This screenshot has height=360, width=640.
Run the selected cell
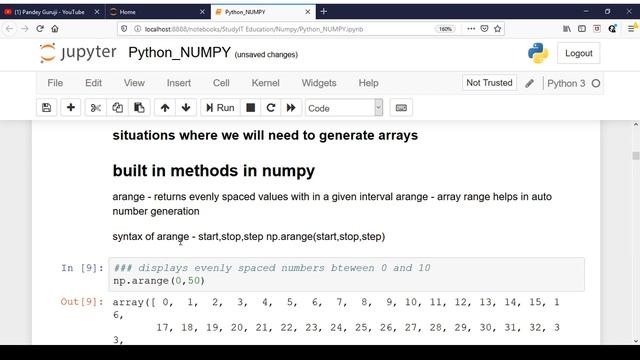[x=220, y=108]
